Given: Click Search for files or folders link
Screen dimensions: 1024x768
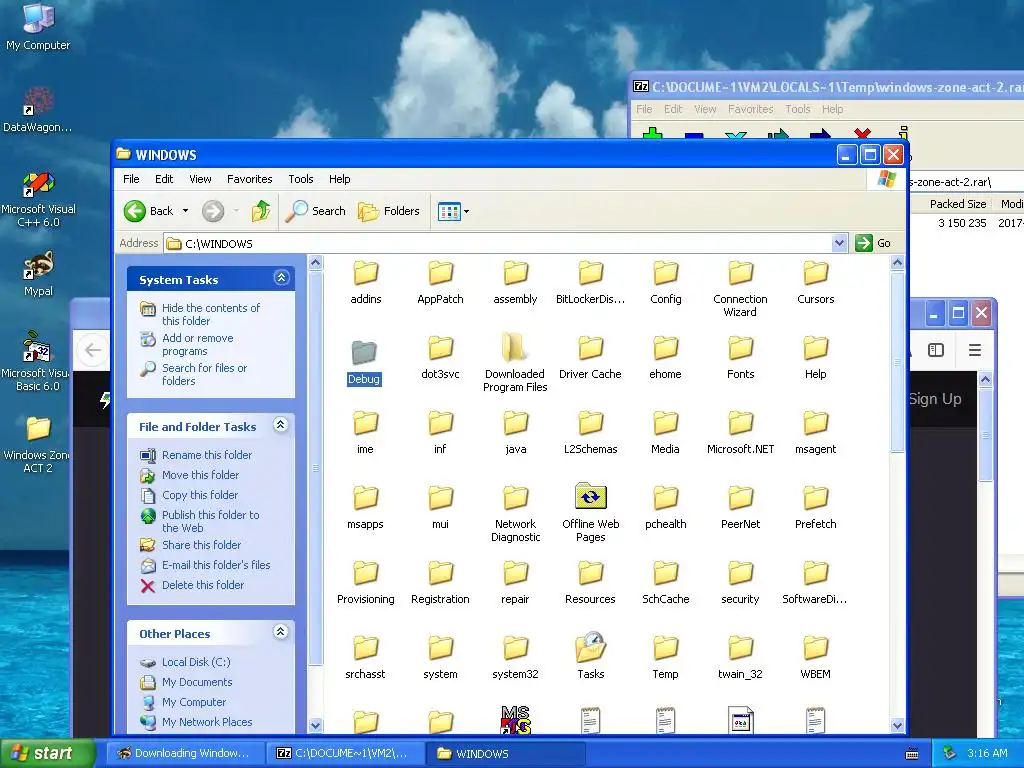Looking at the screenshot, I should [204, 374].
